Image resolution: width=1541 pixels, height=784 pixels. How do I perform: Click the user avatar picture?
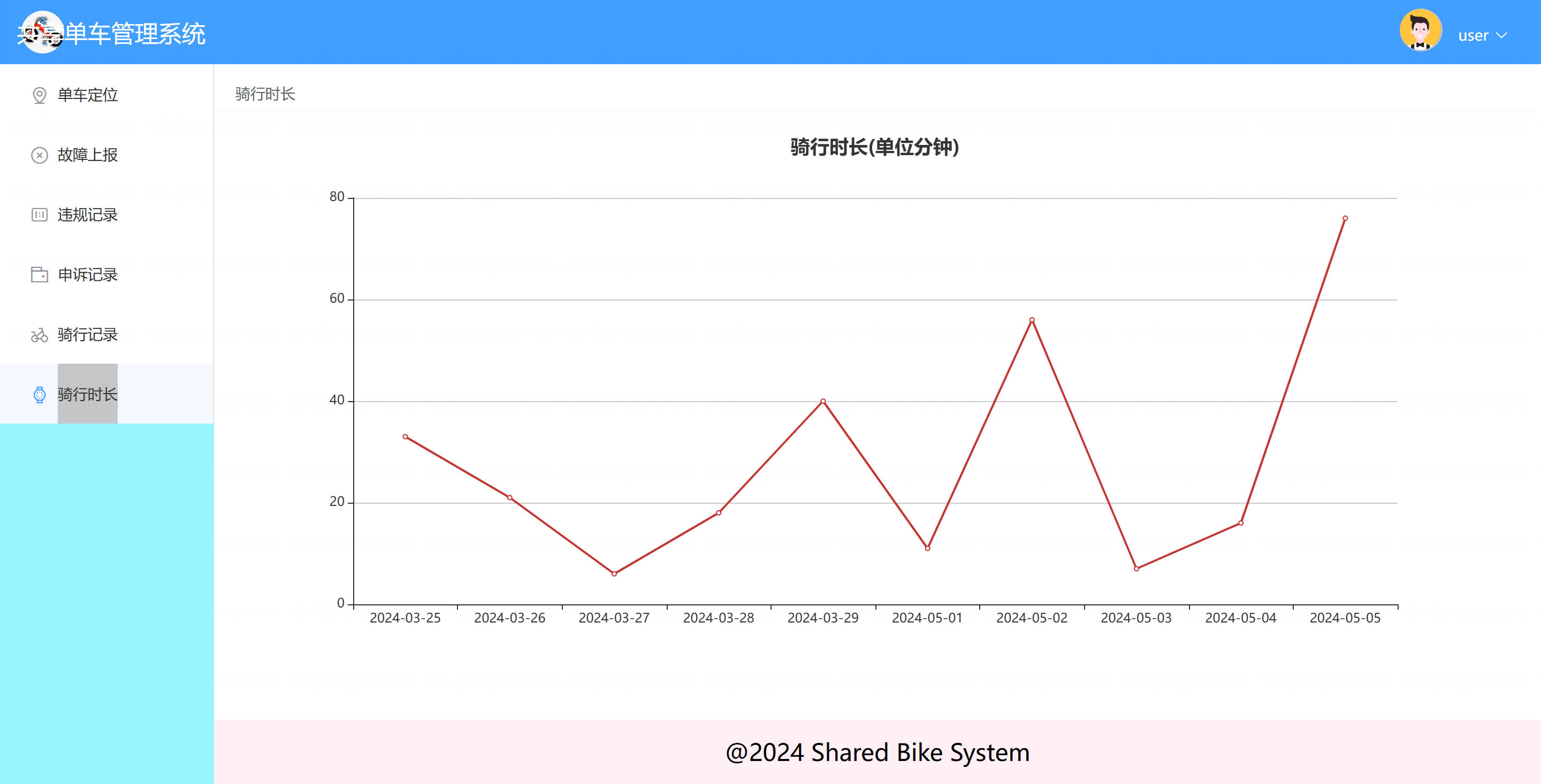(x=1420, y=30)
